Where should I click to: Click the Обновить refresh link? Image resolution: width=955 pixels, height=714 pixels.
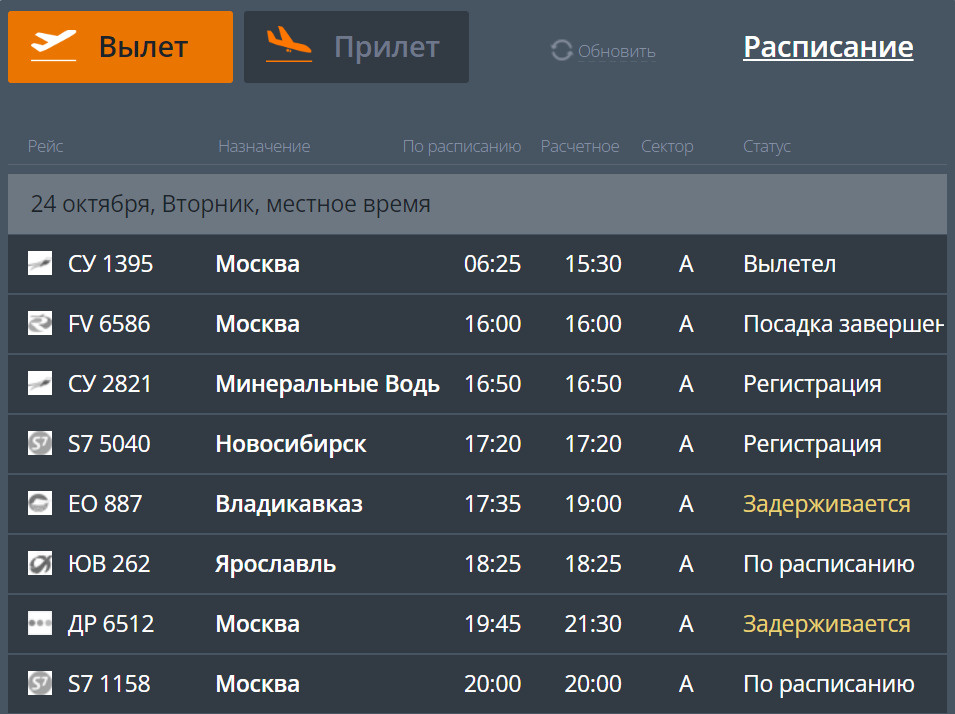(x=616, y=52)
